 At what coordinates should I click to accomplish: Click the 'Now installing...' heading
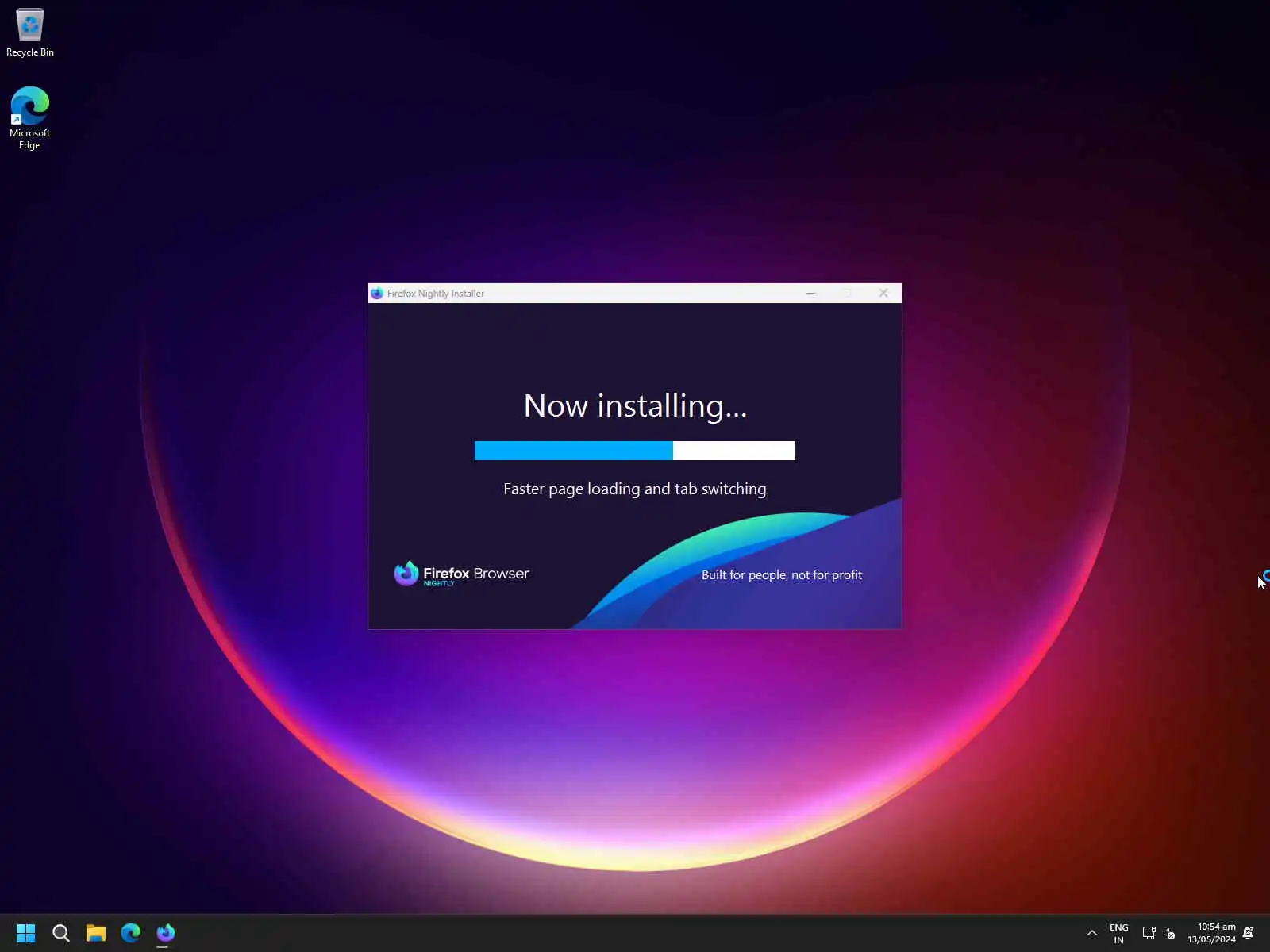pyautogui.click(x=635, y=406)
